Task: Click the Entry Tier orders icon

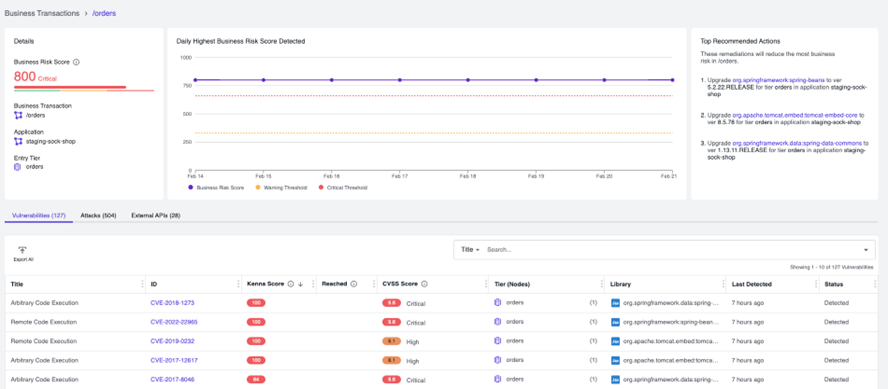Action: pos(18,166)
